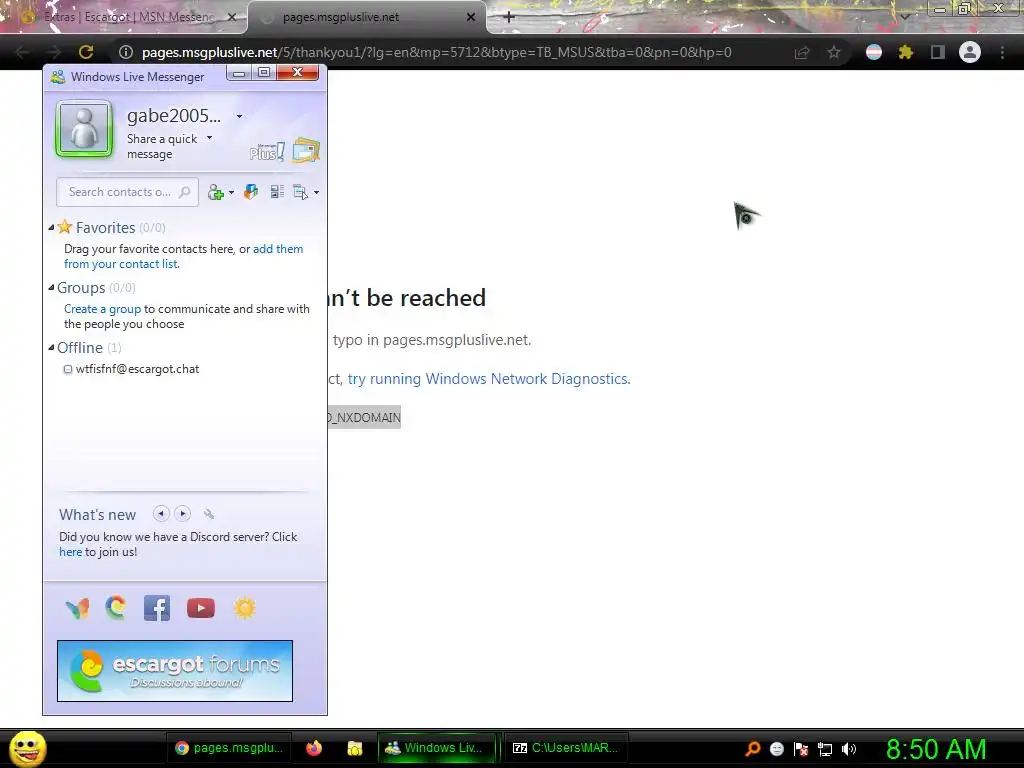The image size is (1024, 768).
Task: Collapse the Offline contacts group
Action: [51, 347]
